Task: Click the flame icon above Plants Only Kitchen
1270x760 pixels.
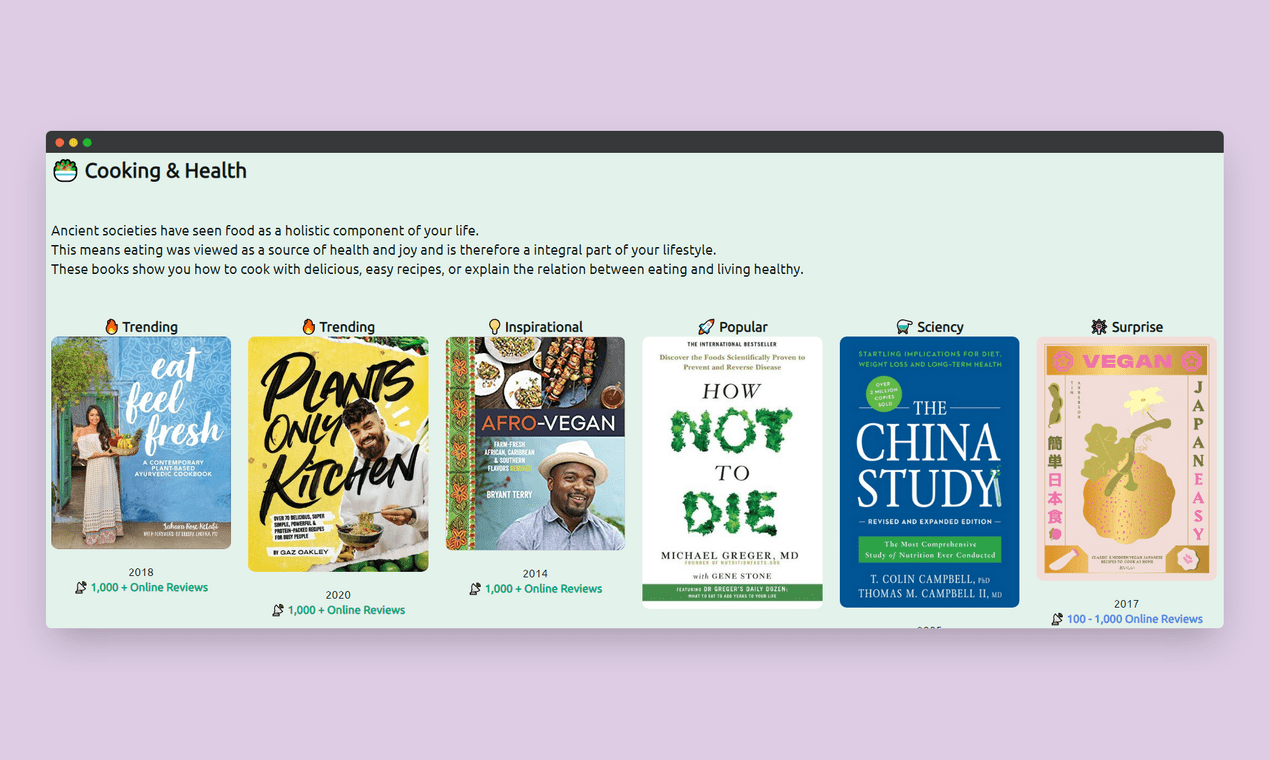Action: 309,326
